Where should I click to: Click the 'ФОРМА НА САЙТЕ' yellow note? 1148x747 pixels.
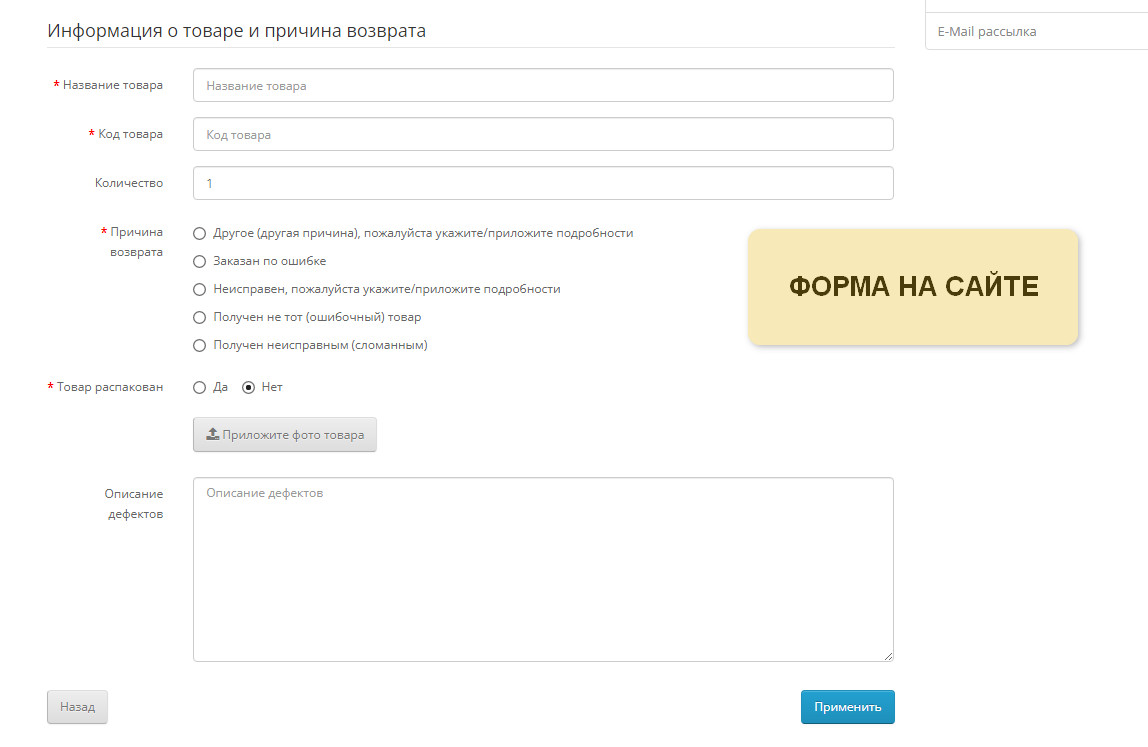[914, 286]
